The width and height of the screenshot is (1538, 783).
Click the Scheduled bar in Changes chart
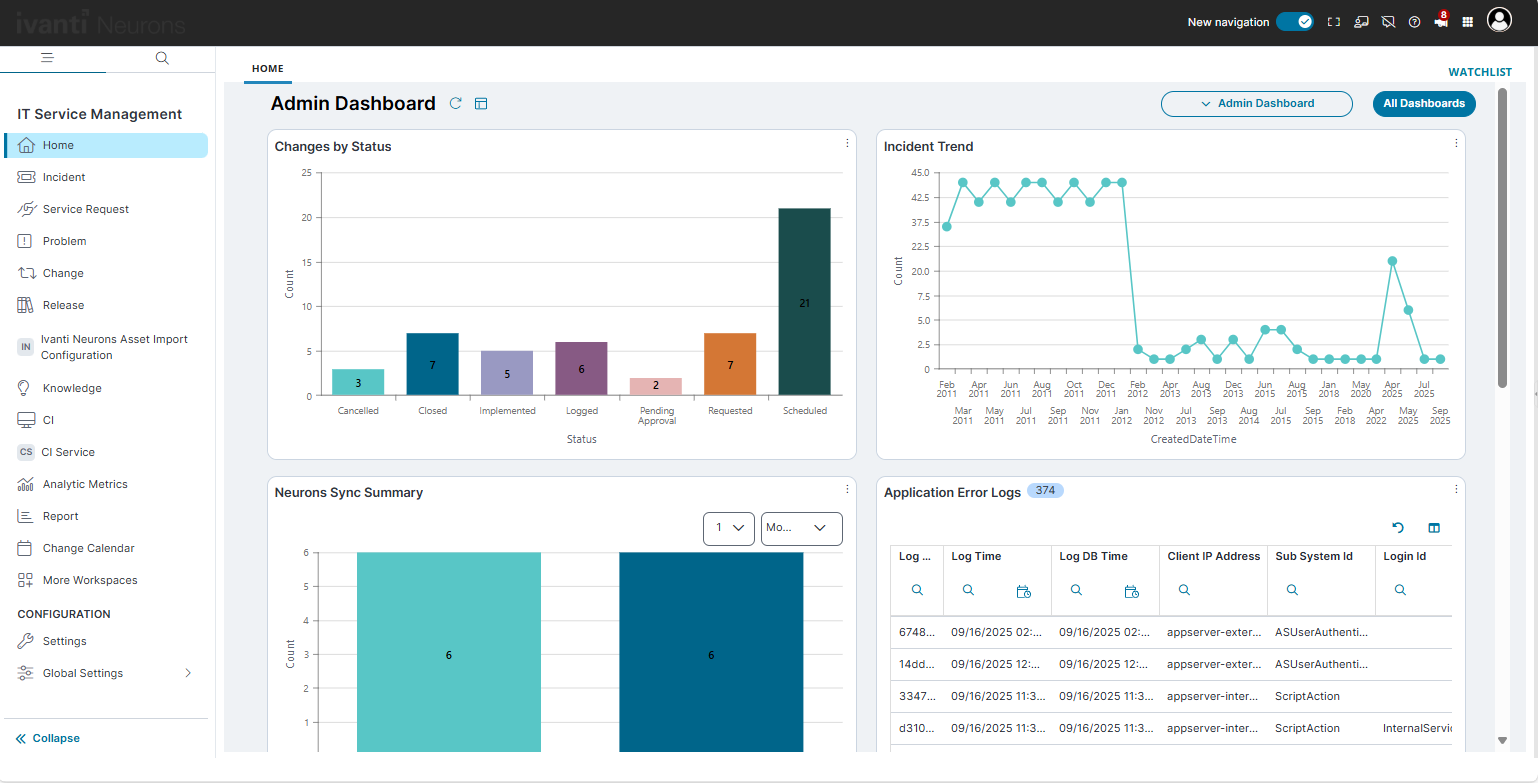804,301
